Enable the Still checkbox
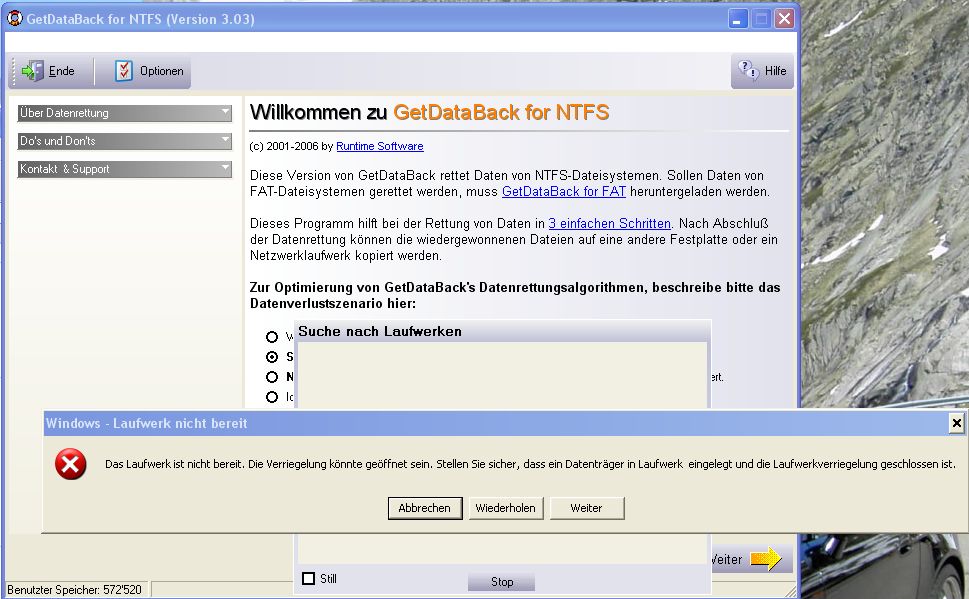The width and height of the screenshot is (969, 599). tap(308, 579)
